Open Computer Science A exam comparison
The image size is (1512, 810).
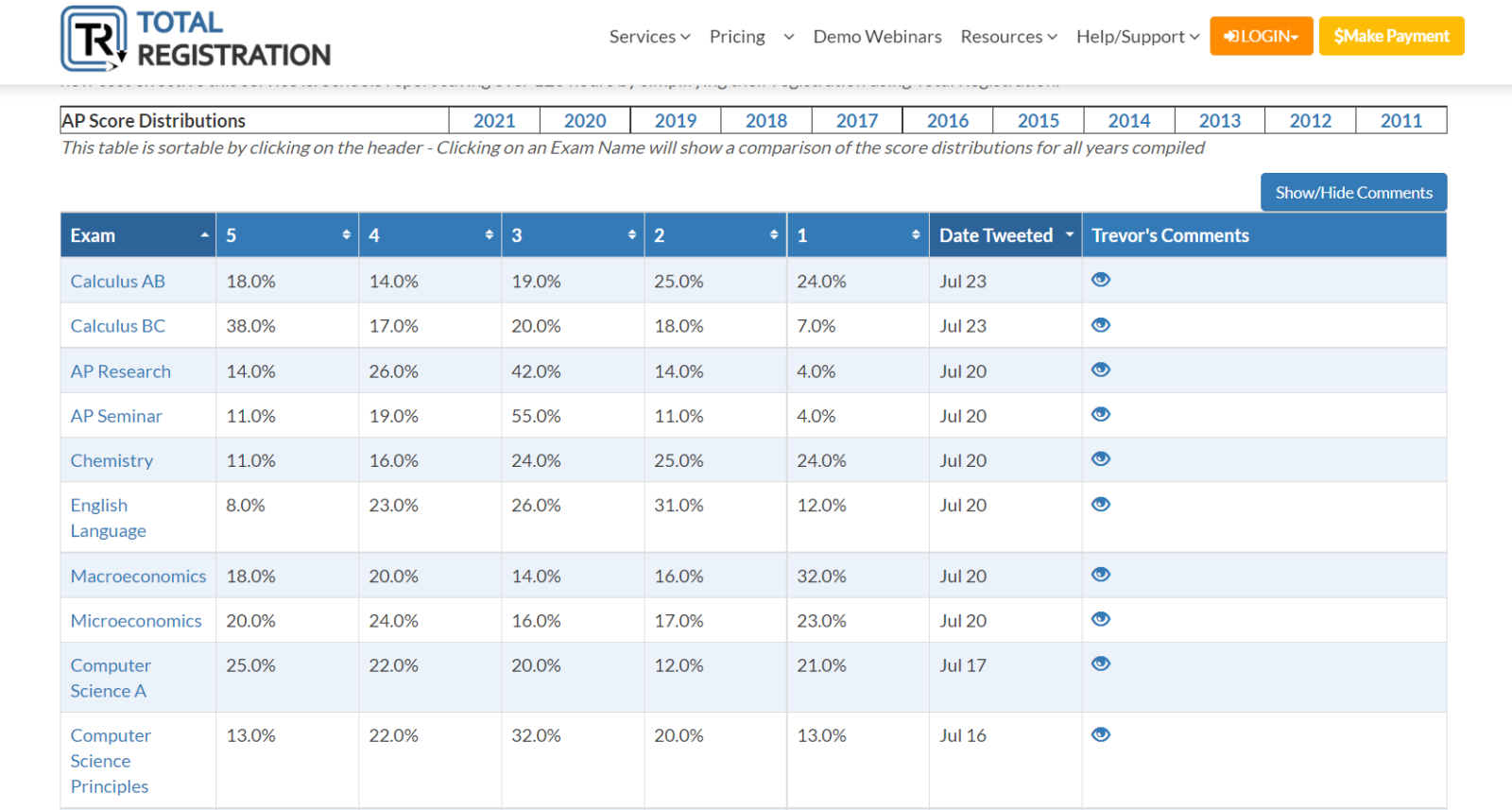[x=111, y=678]
